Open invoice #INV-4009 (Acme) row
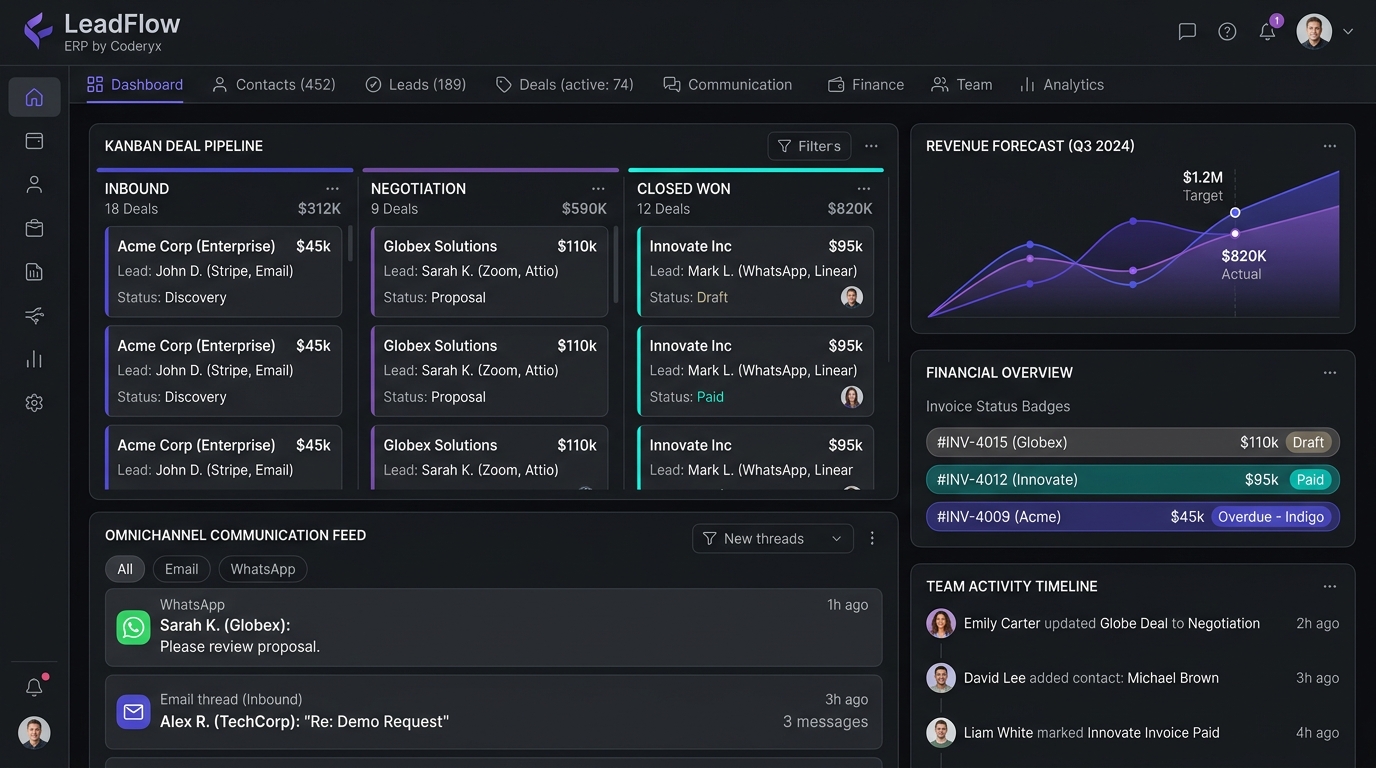This screenshot has width=1376, height=768. point(1133,517)
